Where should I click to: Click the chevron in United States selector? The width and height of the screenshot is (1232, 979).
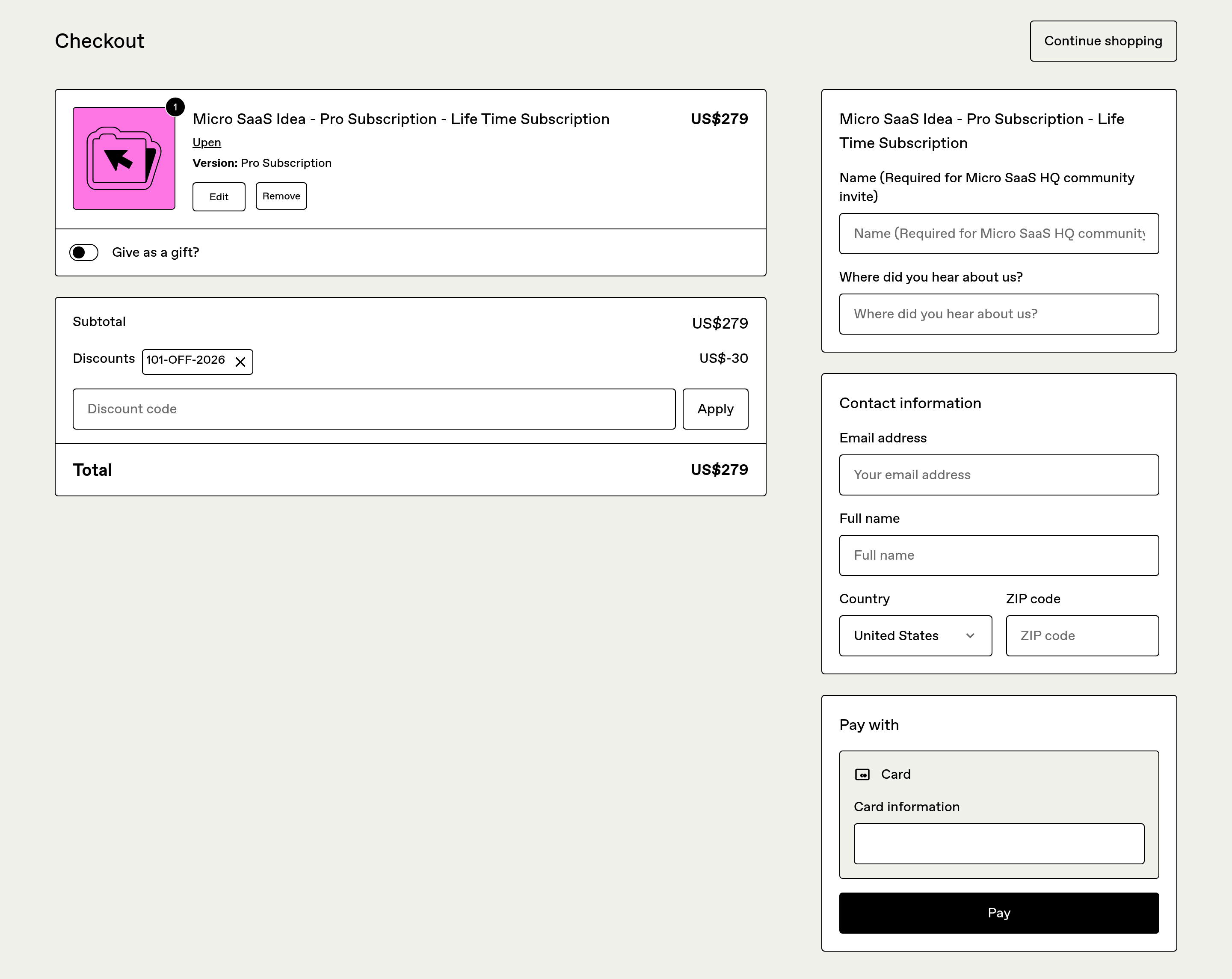[970, 635]
